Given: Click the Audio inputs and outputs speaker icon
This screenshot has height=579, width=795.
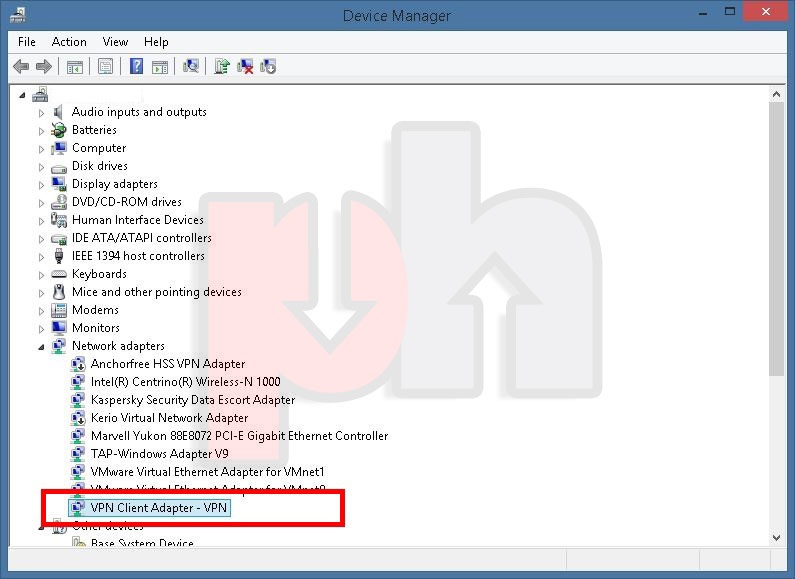Looking at the screenshot, I should 59,112.
